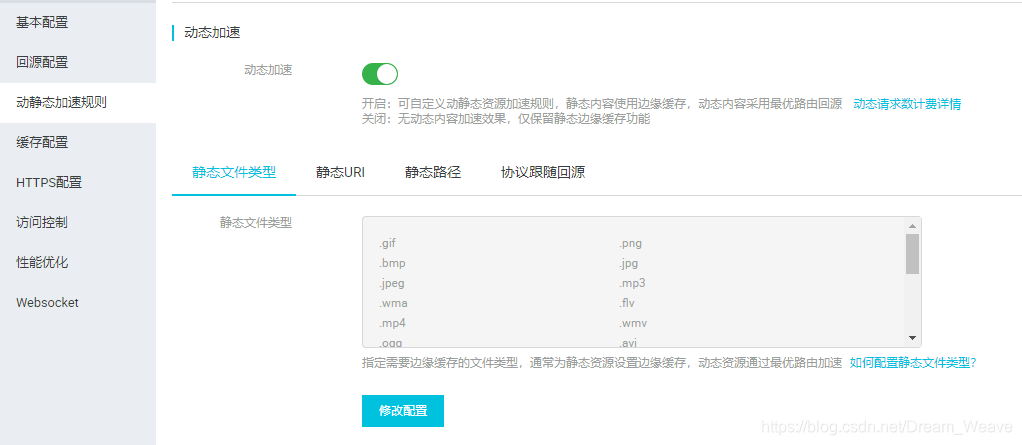Open 缓存配置 in the sidebar
Screen dimensions: 1022x445
coord(42,143)
